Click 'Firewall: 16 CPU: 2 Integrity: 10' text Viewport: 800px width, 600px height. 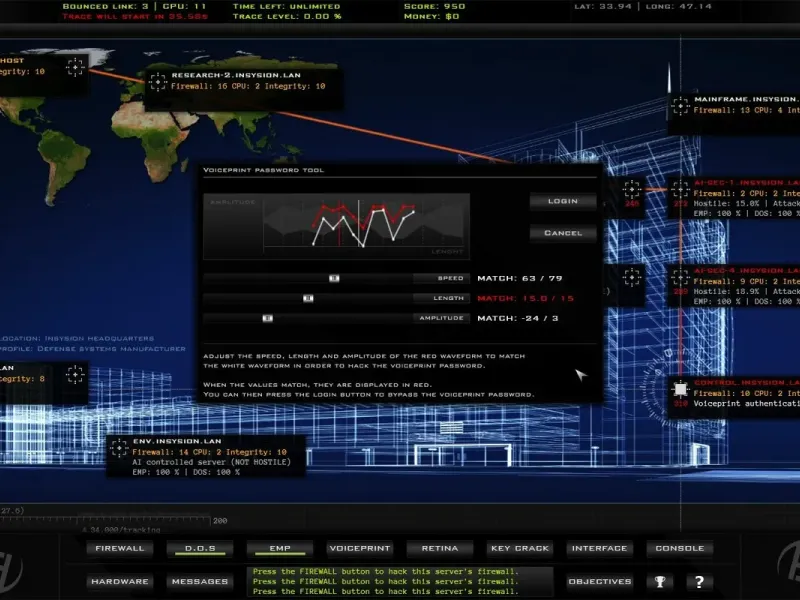[x=248, y=86]
